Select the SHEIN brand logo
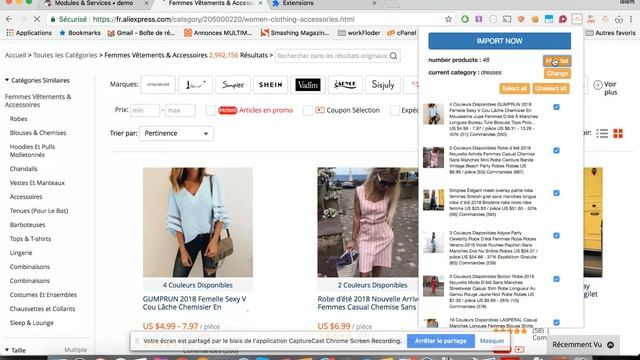Screen dimensions: 640x360 point(270,85)
